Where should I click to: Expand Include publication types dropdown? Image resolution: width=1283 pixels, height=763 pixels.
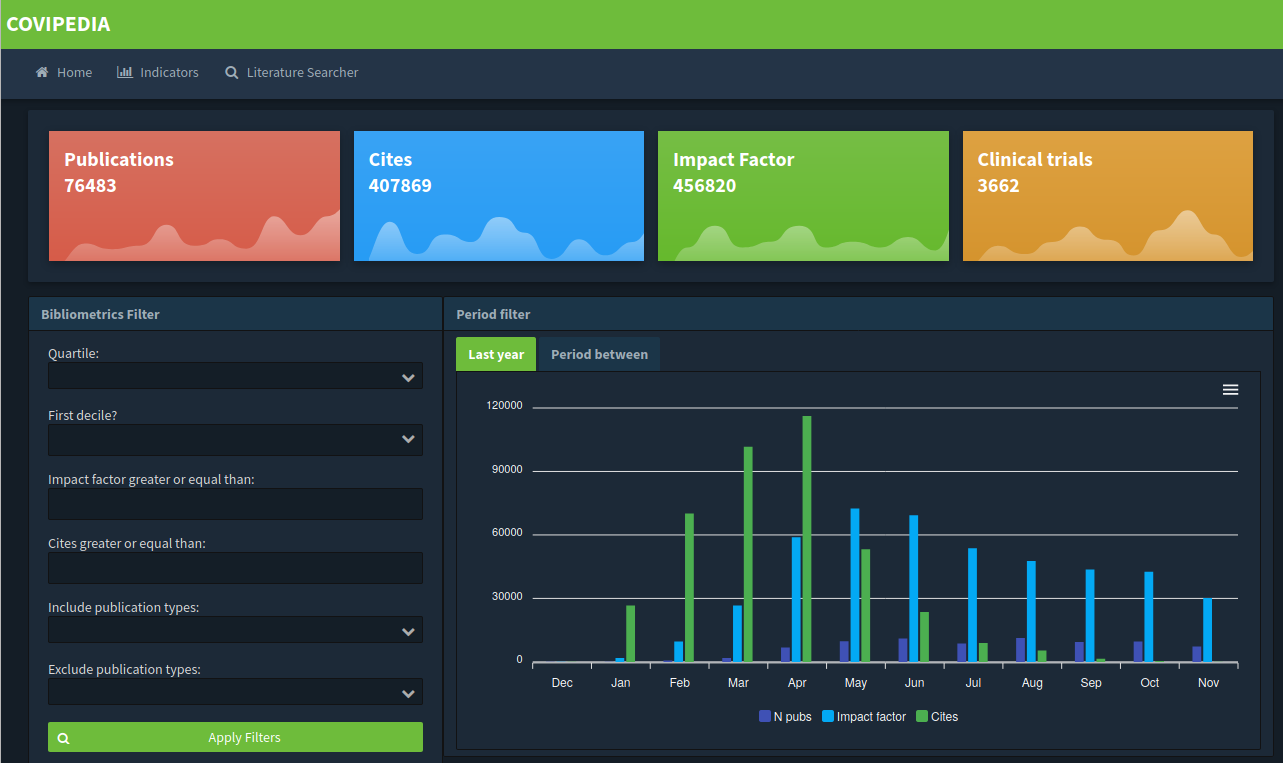pyautogui.click(x=235, y=630)
